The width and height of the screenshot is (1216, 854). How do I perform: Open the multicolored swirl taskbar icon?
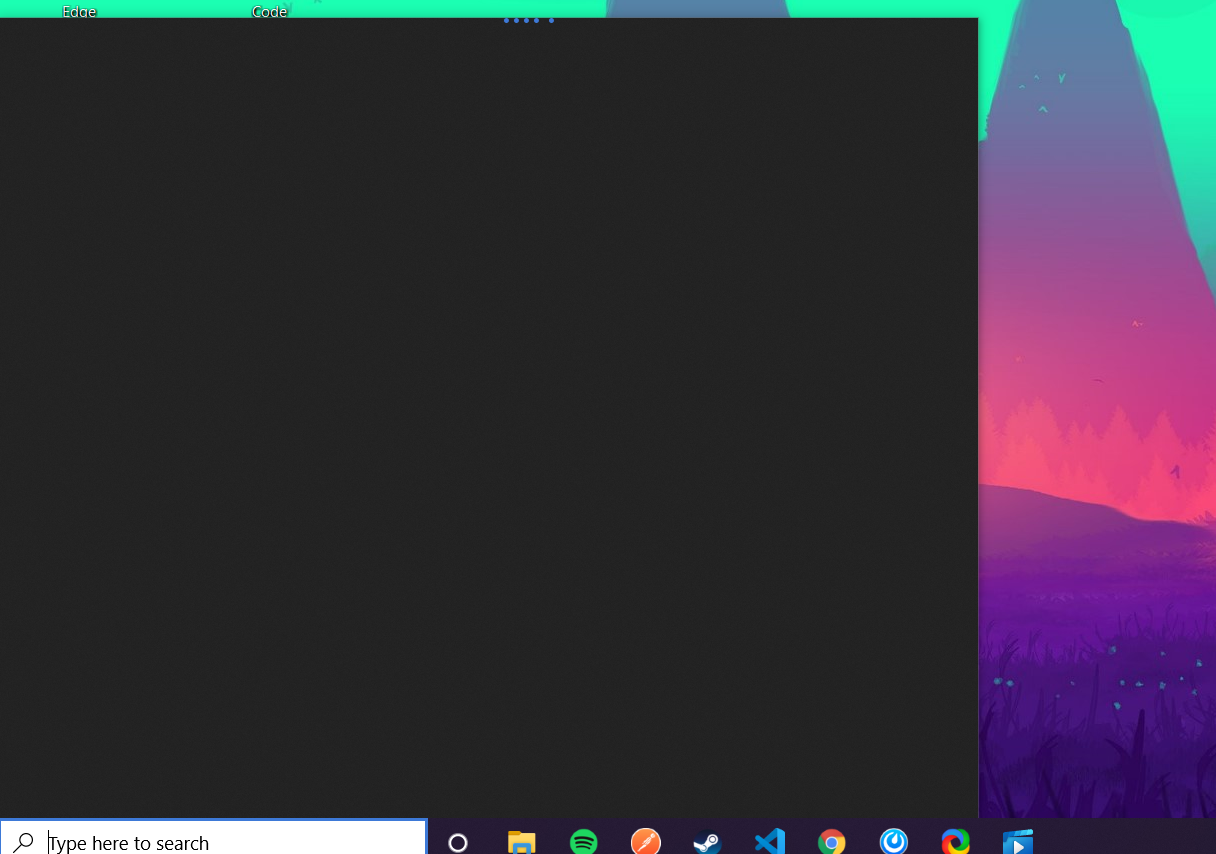coord(955,842)
